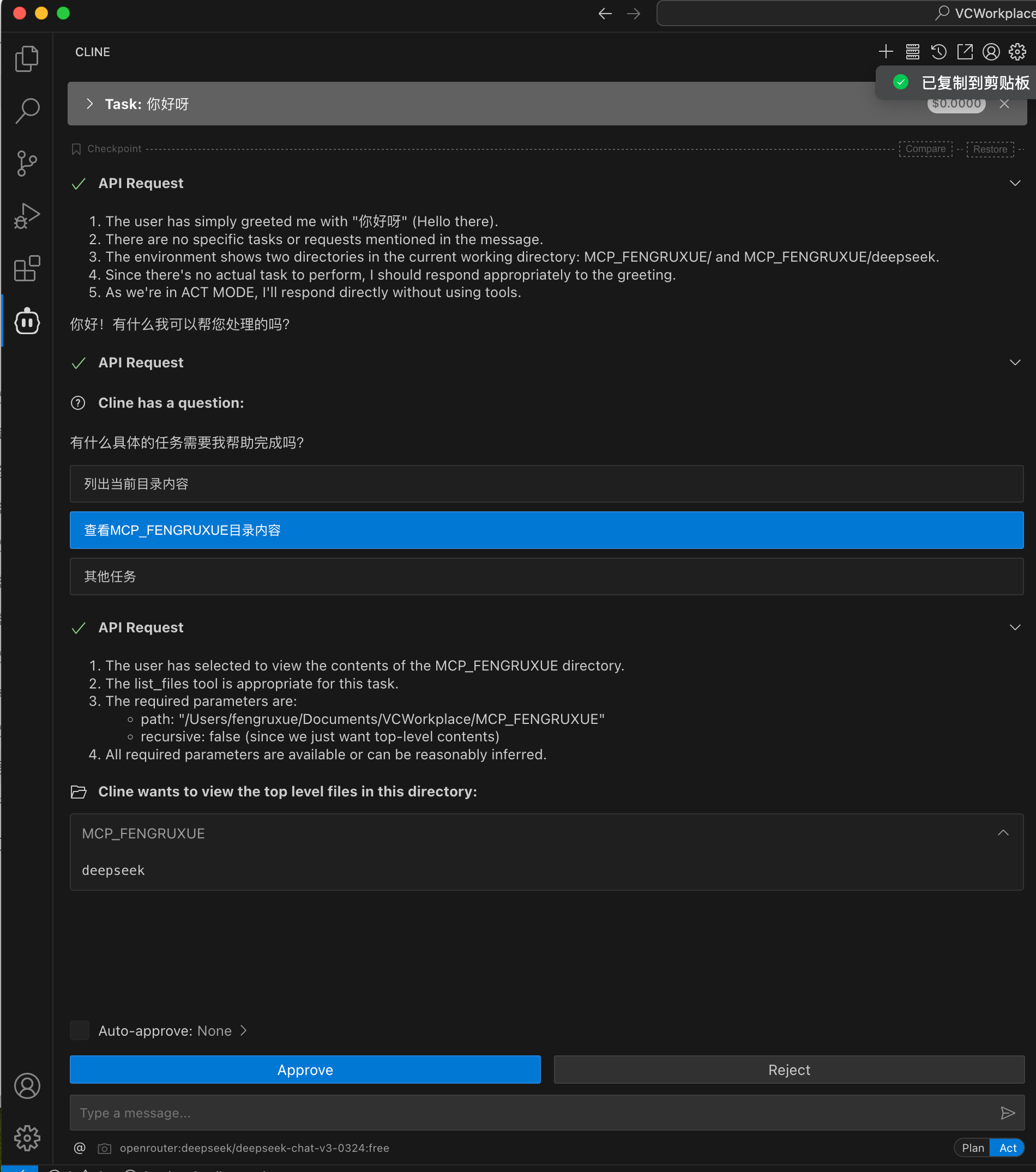
Task: Switch to Plan mode
Action: [972, 1147]
